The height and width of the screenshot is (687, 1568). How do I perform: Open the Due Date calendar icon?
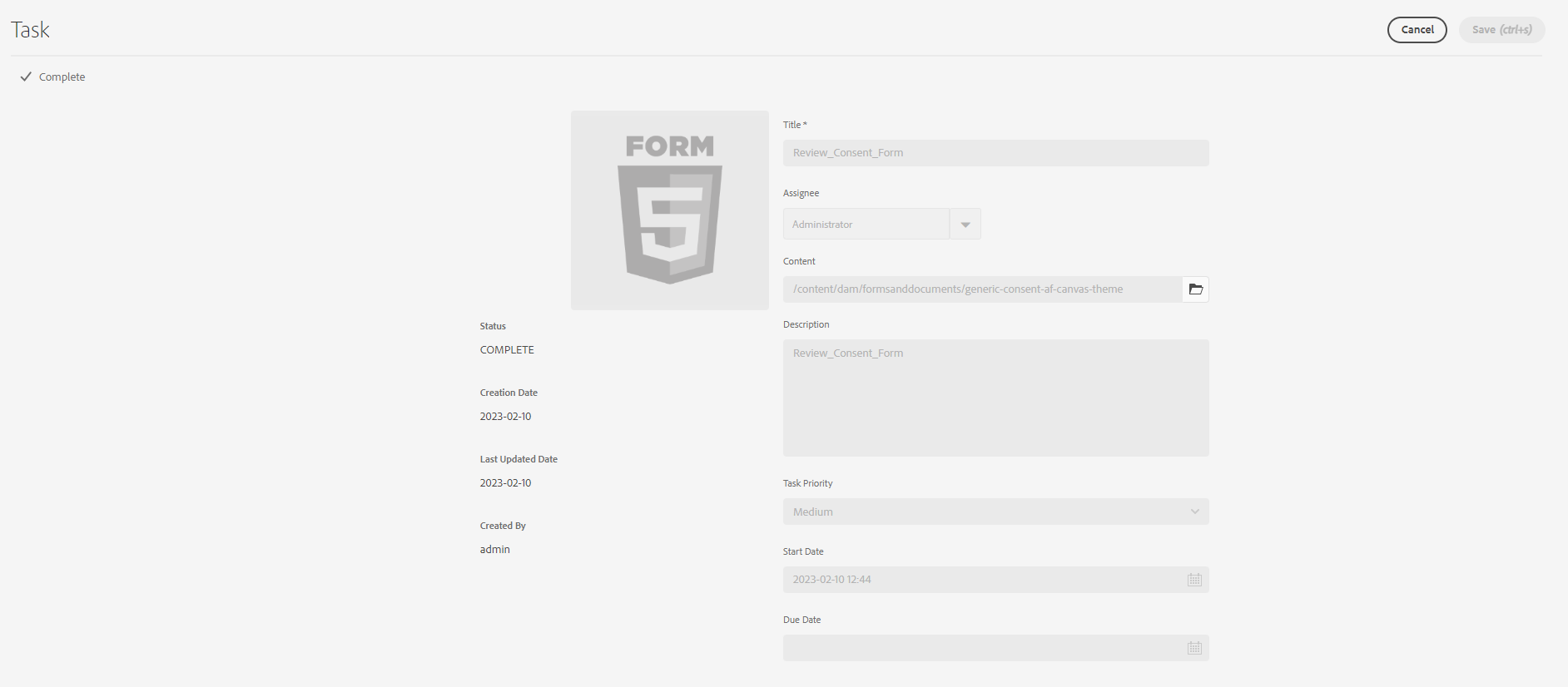tap(1194, 648)
